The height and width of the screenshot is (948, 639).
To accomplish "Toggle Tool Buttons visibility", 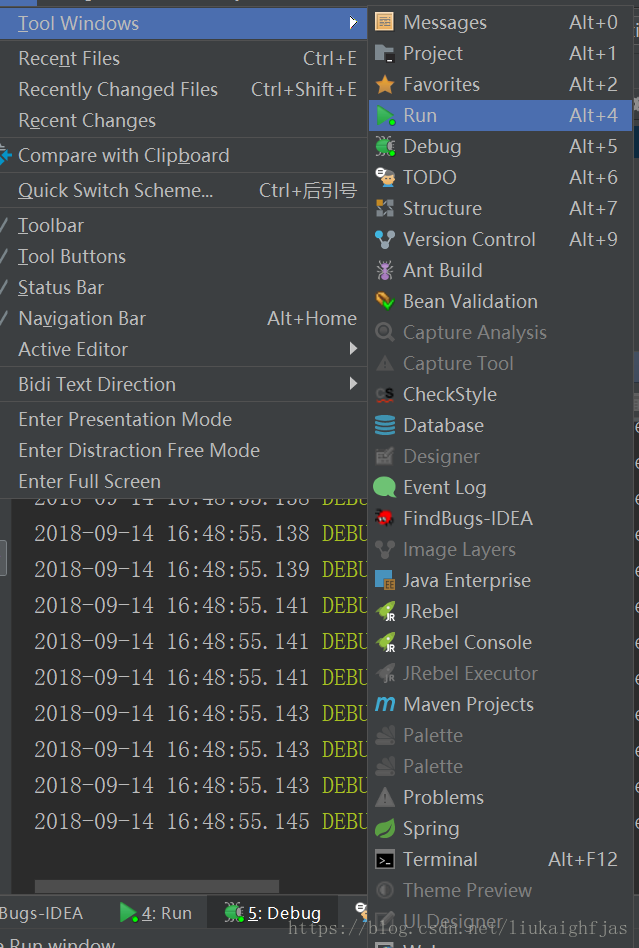I will pyautogui.click(x=183, y=256).
